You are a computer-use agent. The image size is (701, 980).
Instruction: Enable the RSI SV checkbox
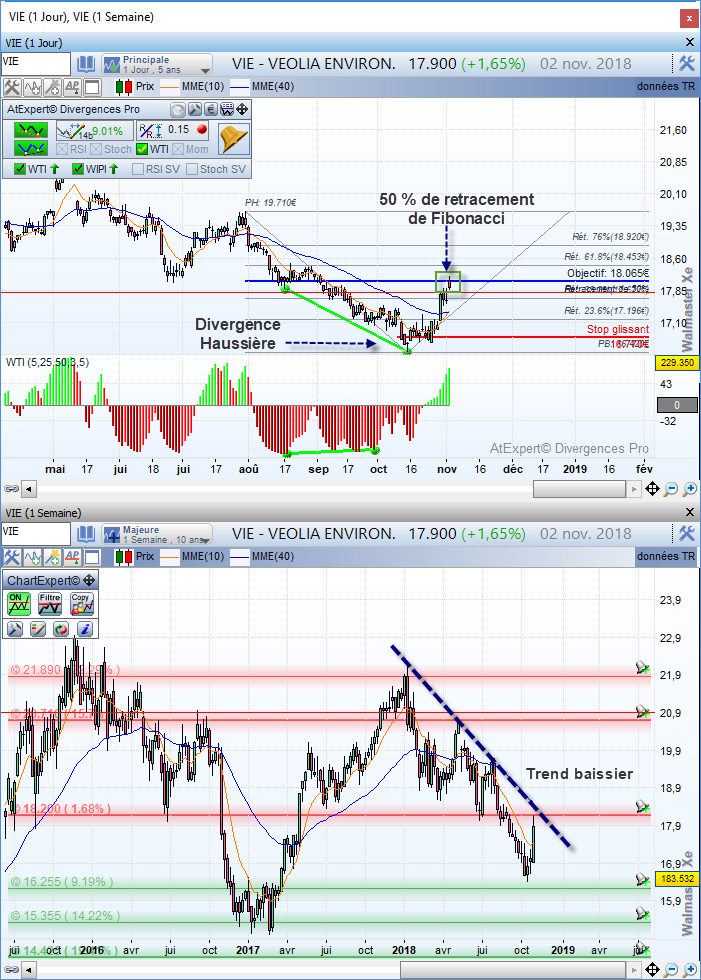(138, 169)
